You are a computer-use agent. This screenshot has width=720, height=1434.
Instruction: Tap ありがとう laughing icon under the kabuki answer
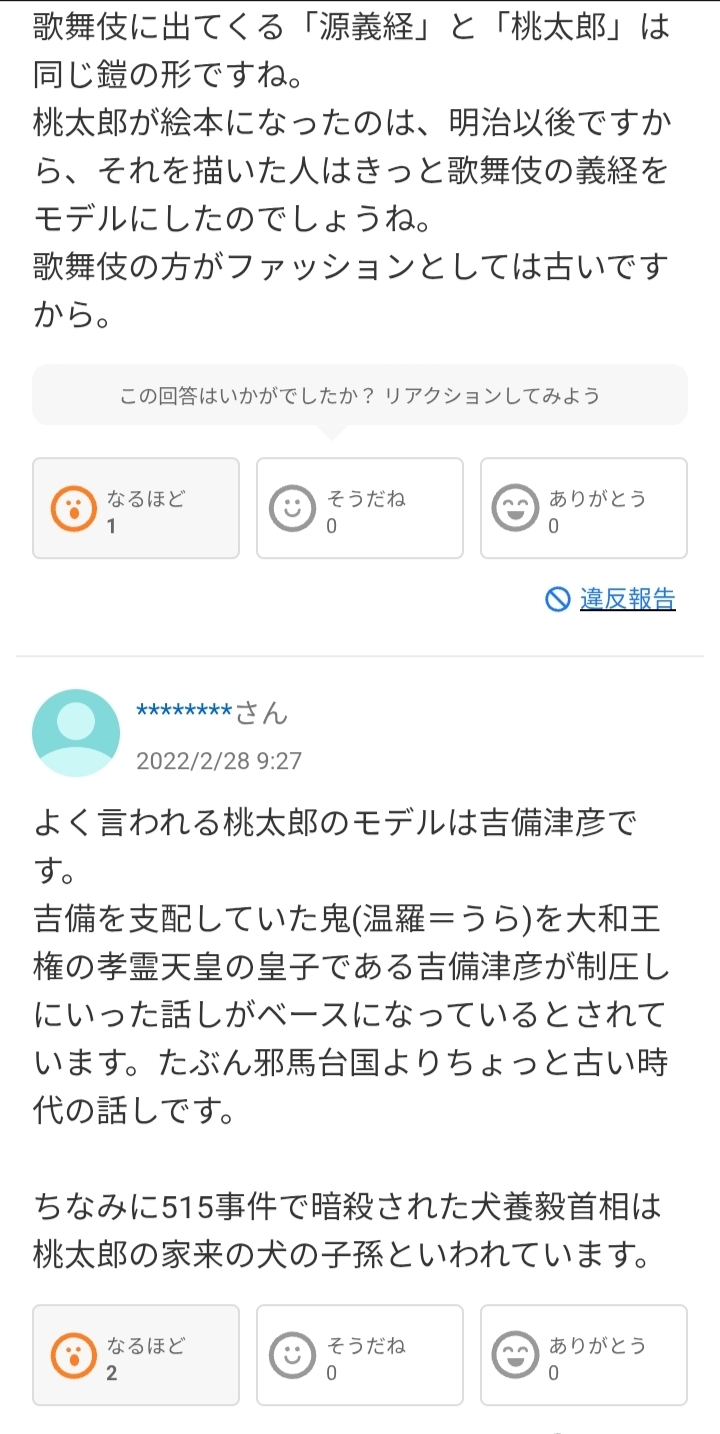tap(516, 509)
